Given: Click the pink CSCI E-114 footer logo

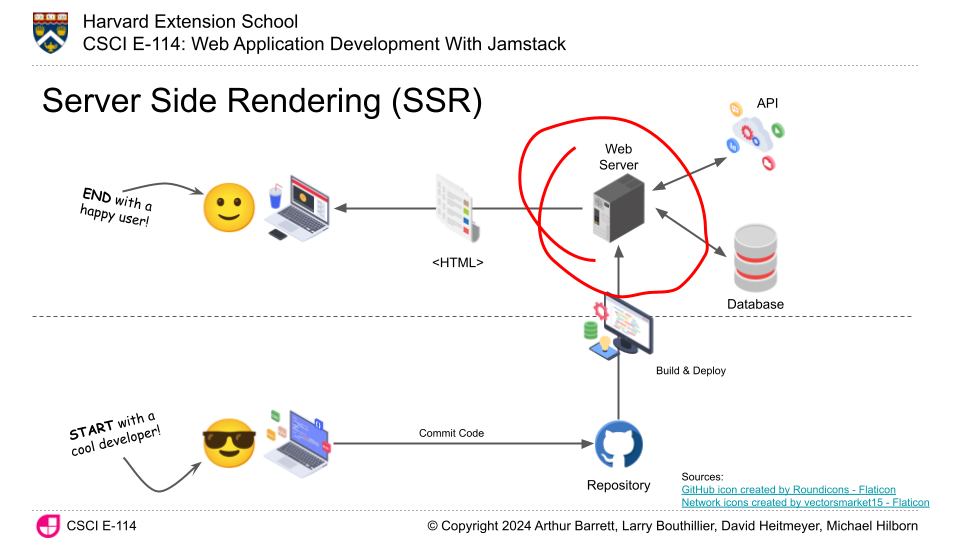Looking at the screenshot, I should click(48, 525).
